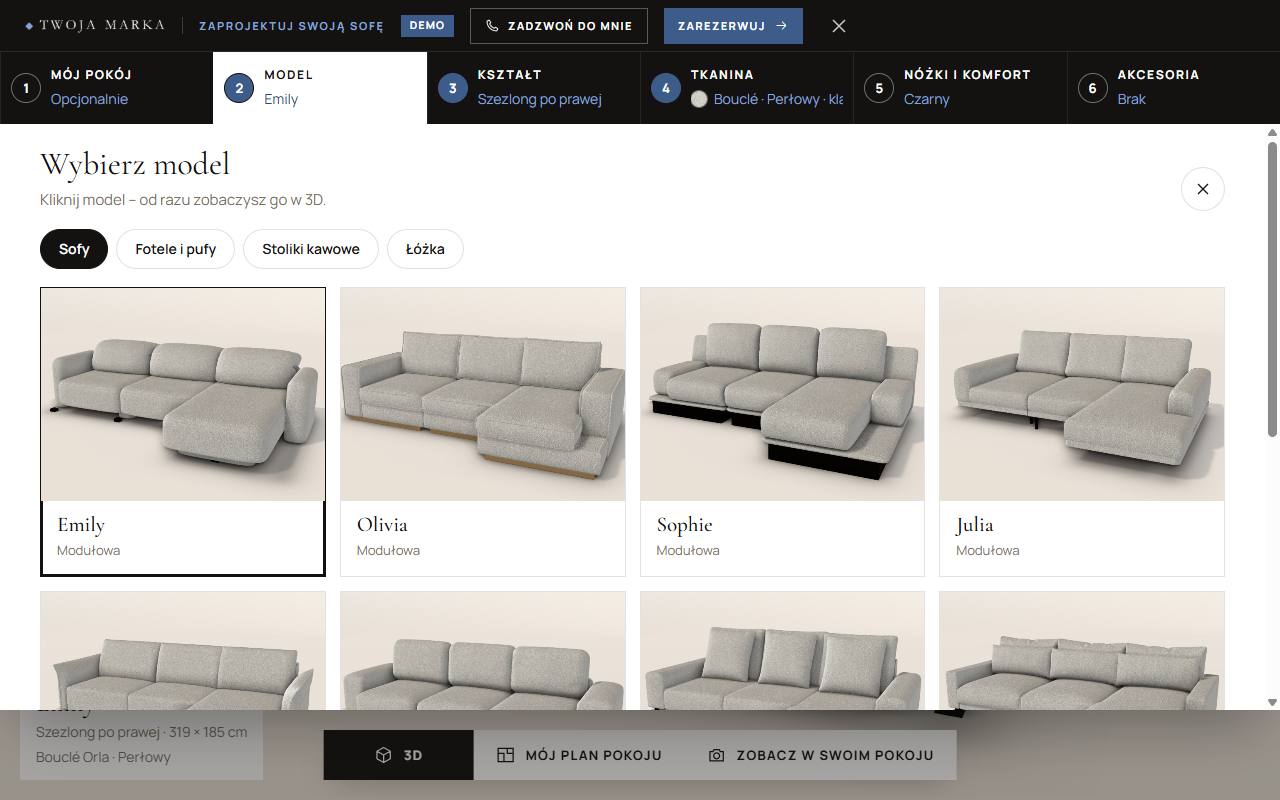Image resolution: width=1280 pixels, height=800 pixels.
Task: Click the Opcjonalnie text in Mój pokój step
Action: [x=89, y=99]
